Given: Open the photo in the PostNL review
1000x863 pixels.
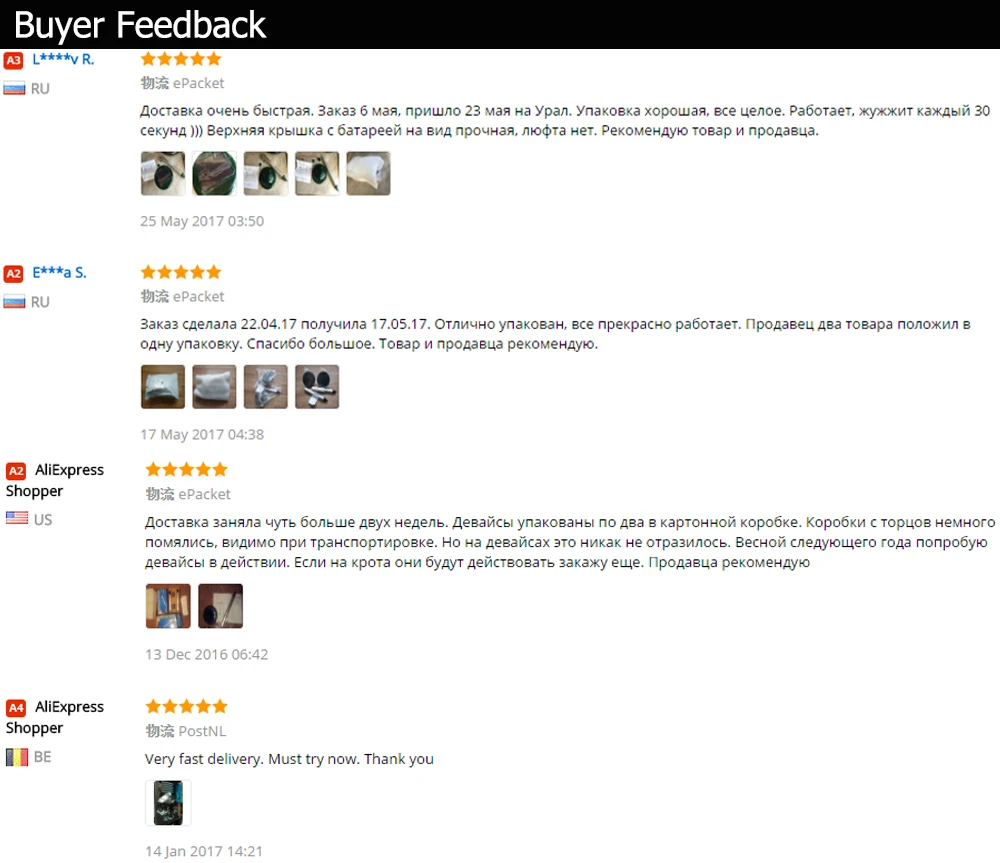Looking at the screenshot, I should click(x=168, y=802).
